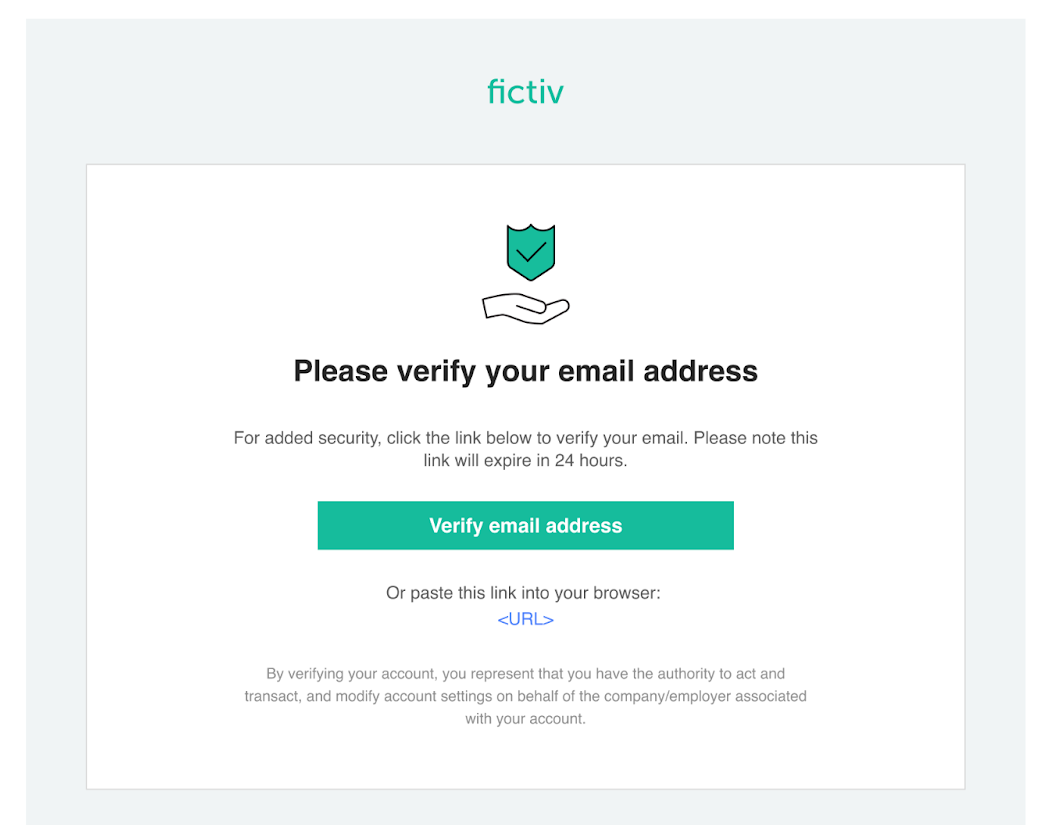Click "Or paste this link into your browser" text
1048x825 pixels.
[x=523, y=593]
